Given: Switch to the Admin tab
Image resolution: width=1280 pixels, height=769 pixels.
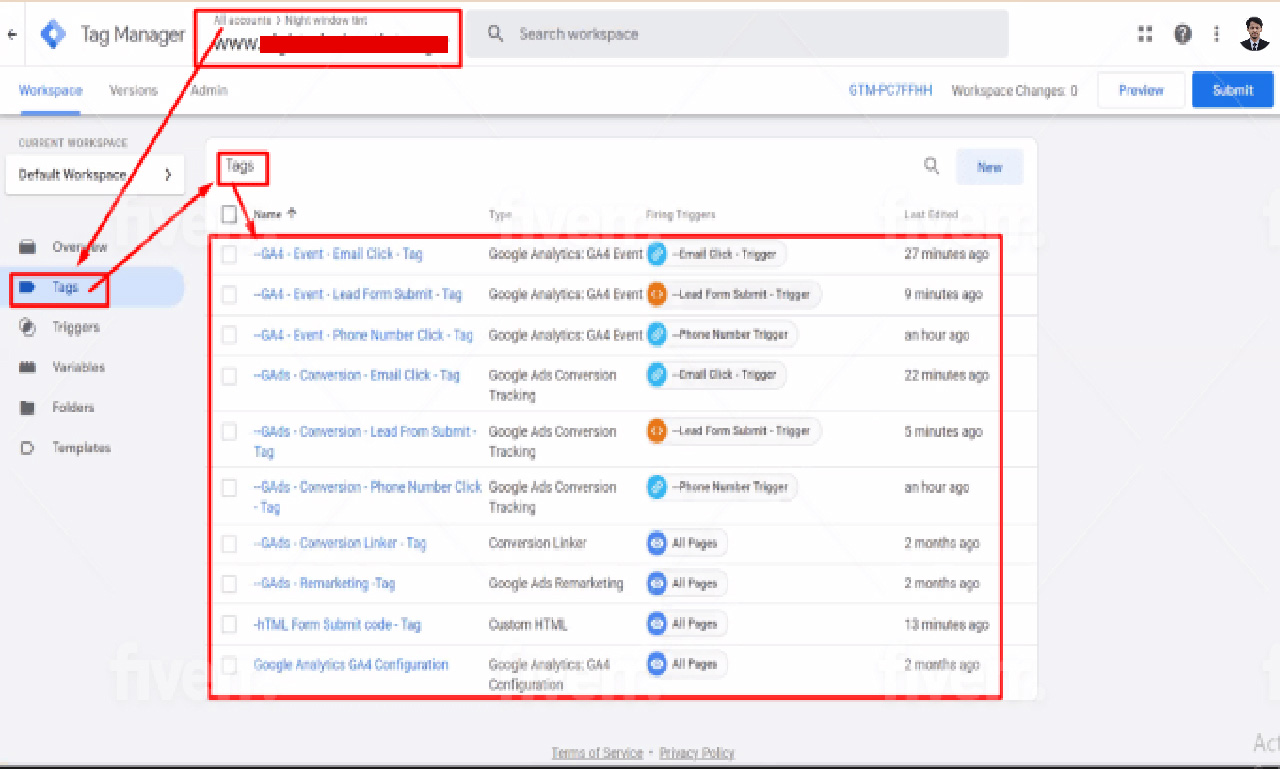Looking at the screenshot, I should point(208,89).
